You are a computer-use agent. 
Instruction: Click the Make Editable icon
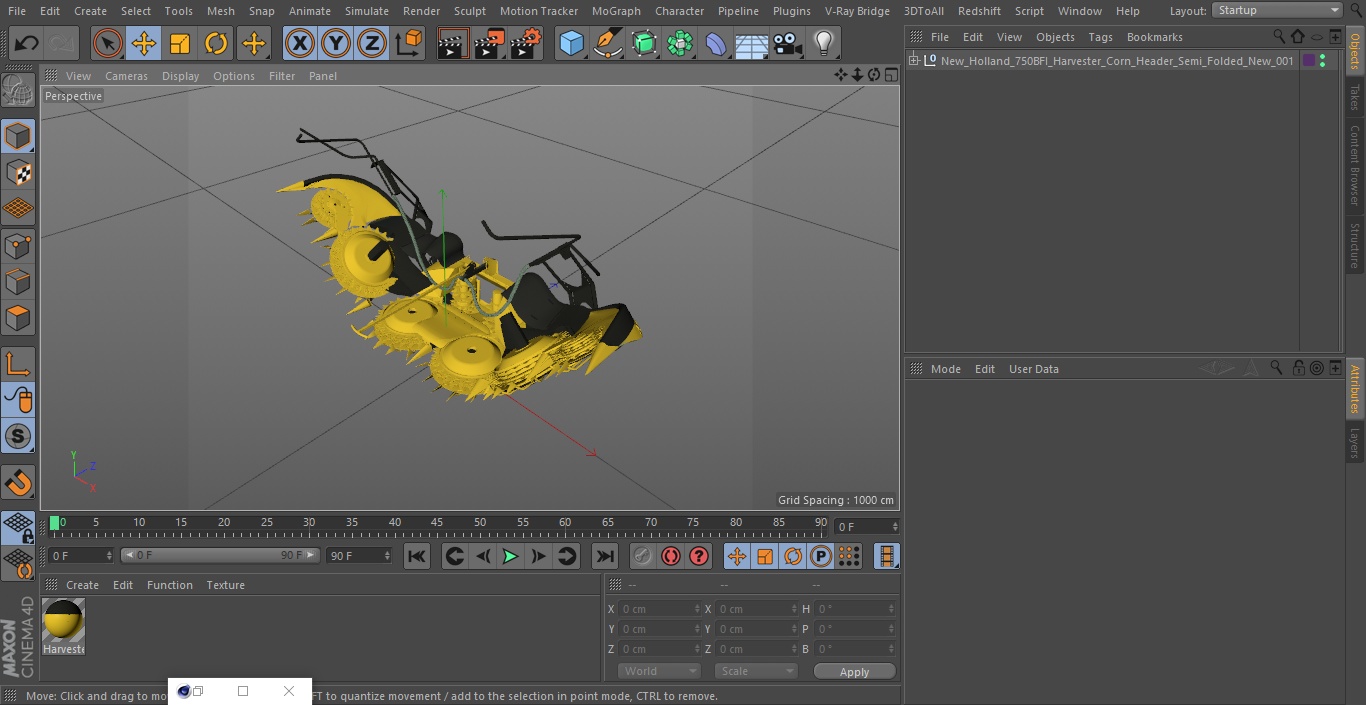tap(18, 91)
